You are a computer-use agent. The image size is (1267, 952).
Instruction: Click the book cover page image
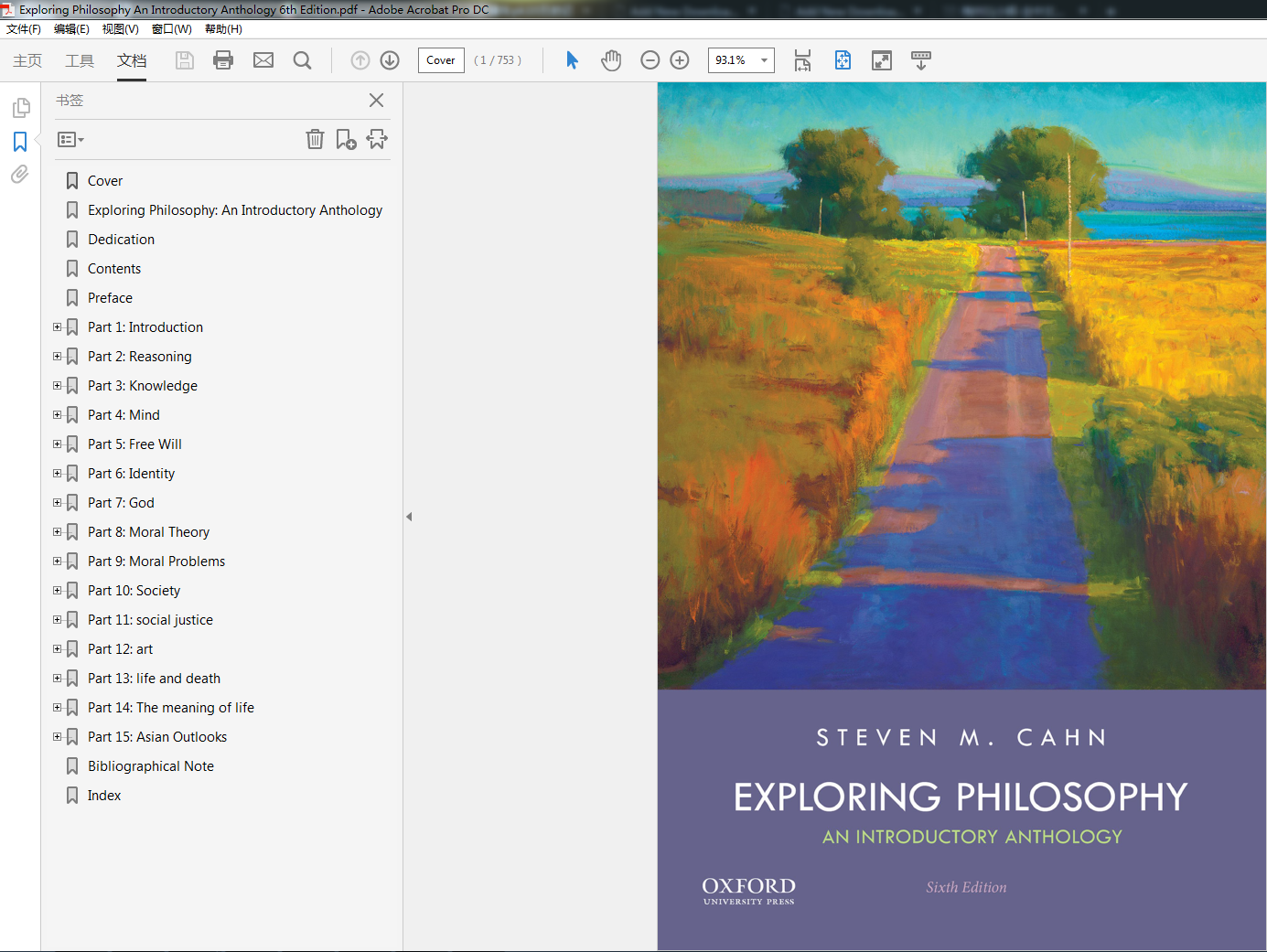[x=961, y=516]
